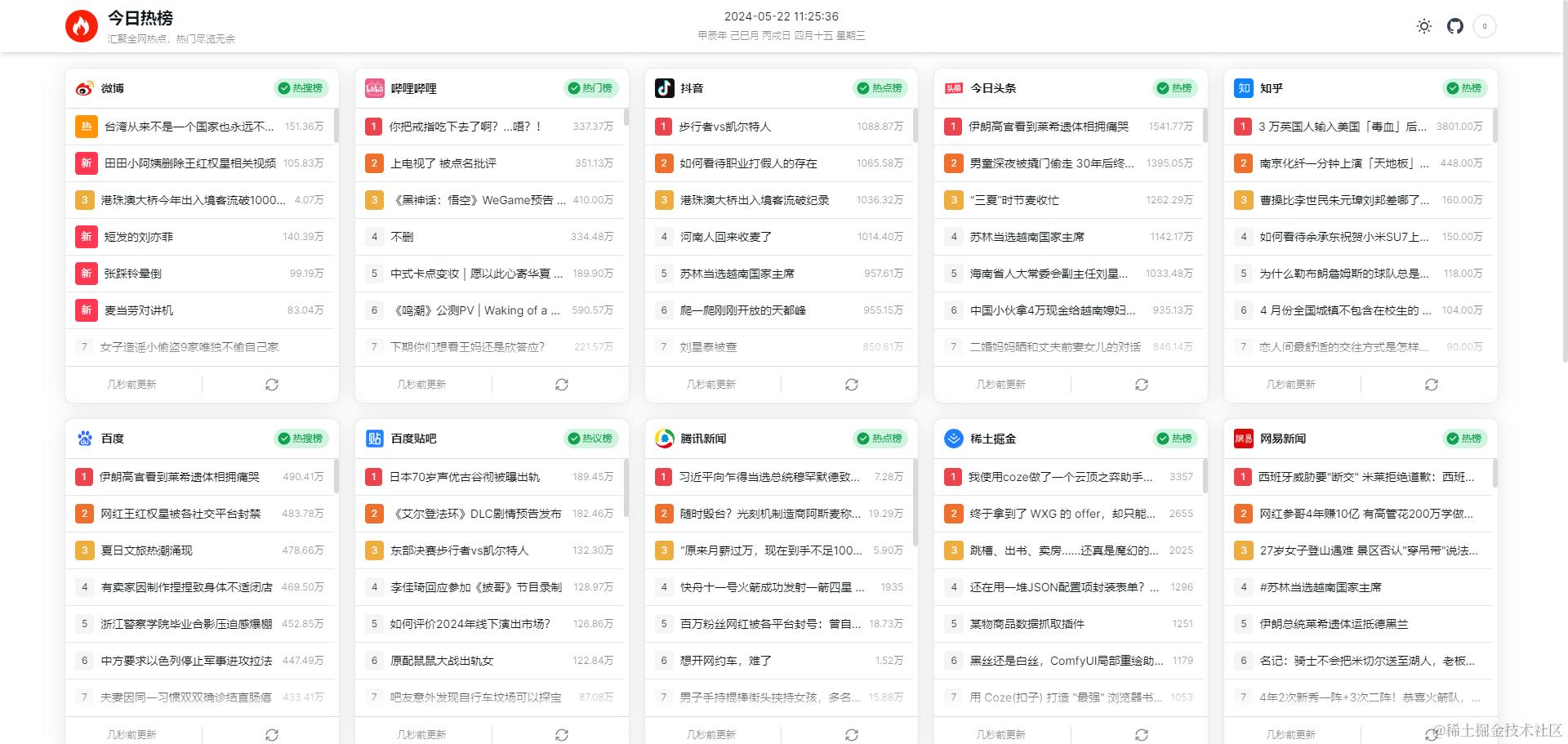Refresh the 哔哩哔哩 hot list
Image resolution: width=1568 pixels, height=744 pixels.
coord(561,385)
